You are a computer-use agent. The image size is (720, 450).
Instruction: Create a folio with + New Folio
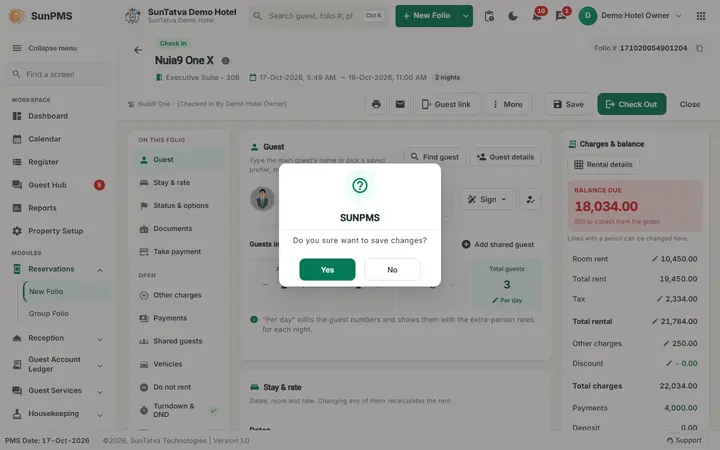(x=427, y=16)
